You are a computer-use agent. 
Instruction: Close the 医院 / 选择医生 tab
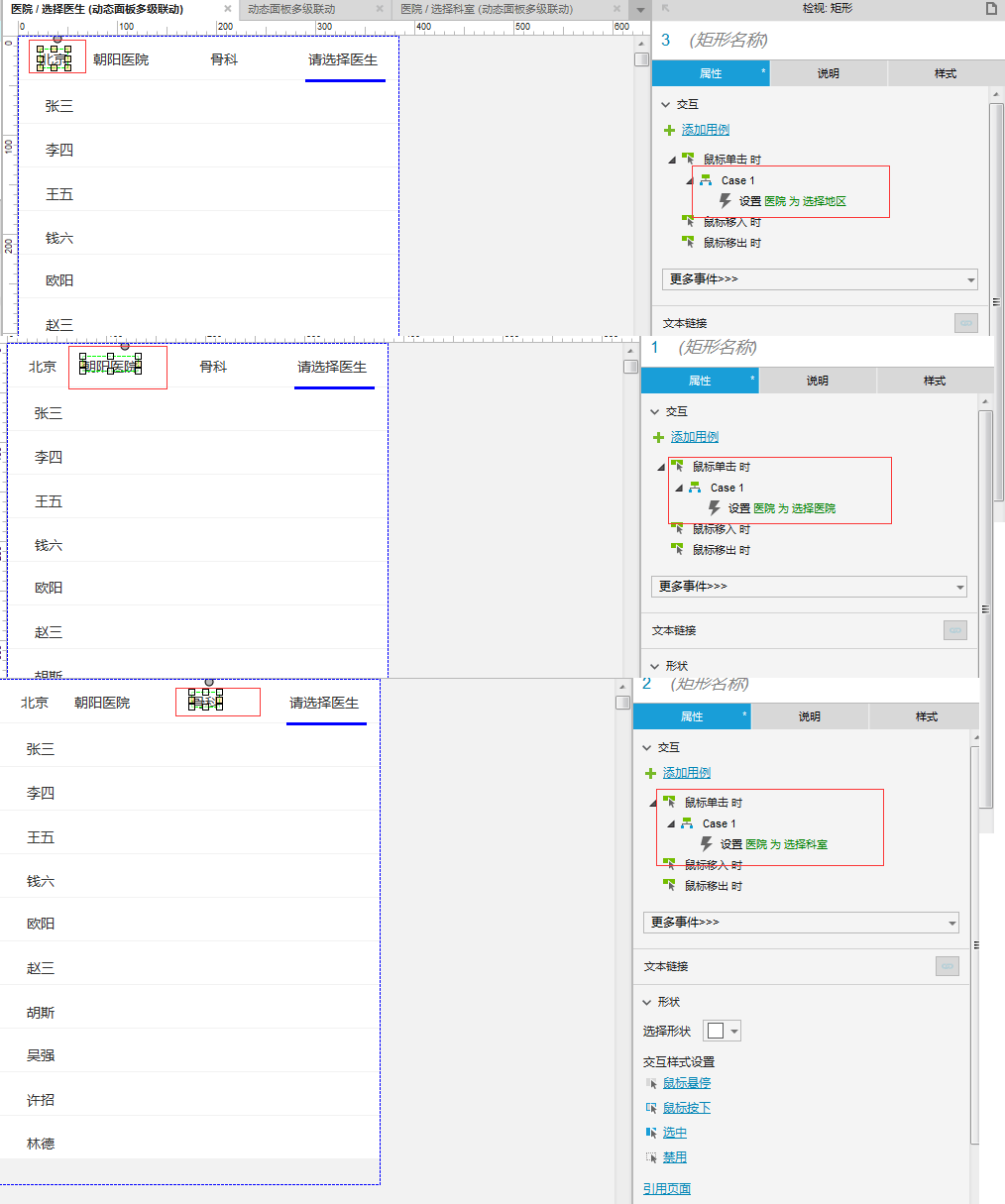click(228, 9)
